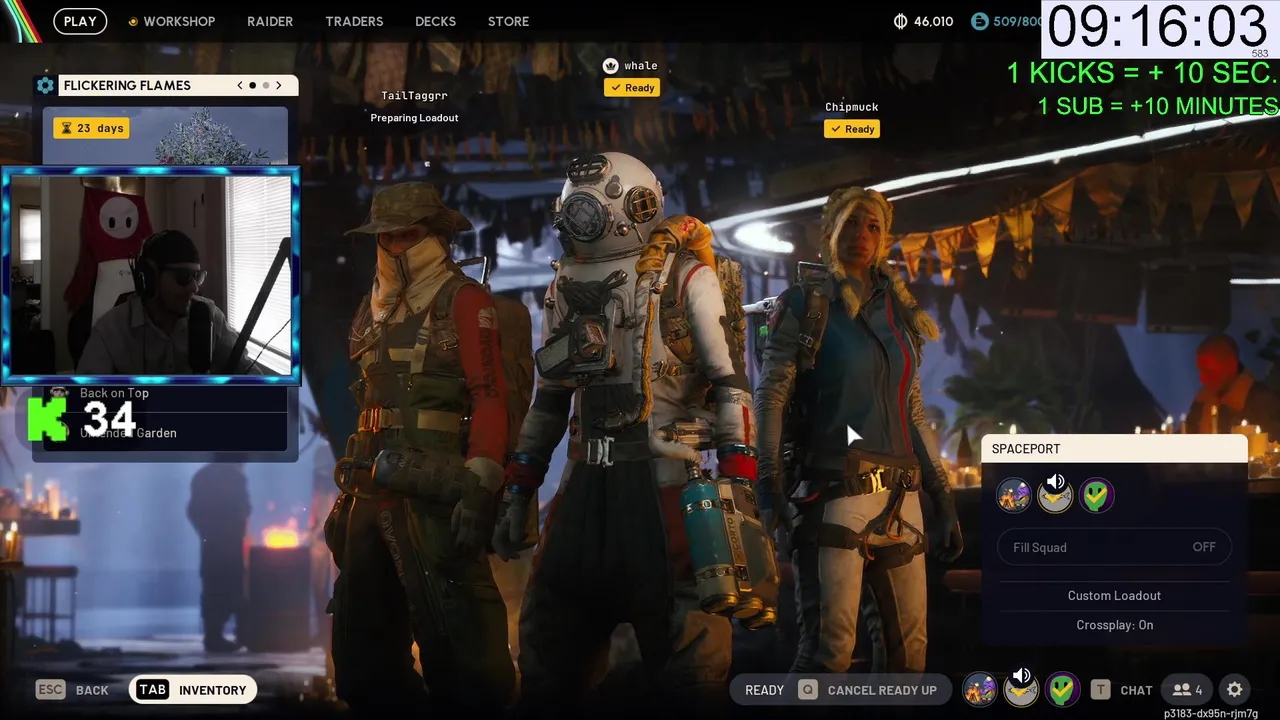The image size is (1280, 720).
Task: Click Chipmuck's Ready status badge
Action: coord(852,129)
